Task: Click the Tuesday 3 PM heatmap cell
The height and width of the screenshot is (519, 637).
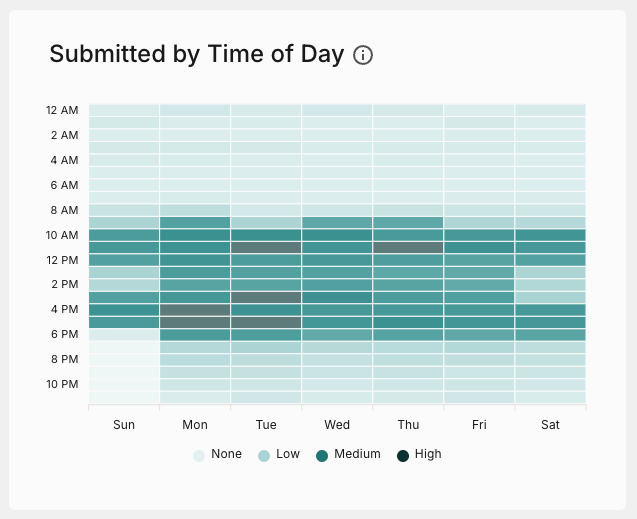Action: pos(266,297)
